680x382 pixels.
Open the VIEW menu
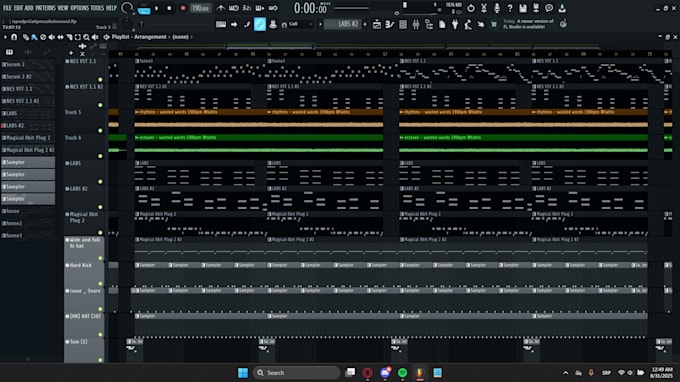click(63, 8)
